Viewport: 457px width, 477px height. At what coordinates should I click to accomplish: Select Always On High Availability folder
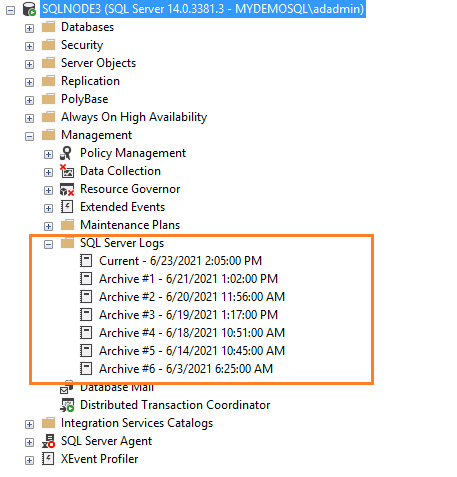pyautogui.click(x=134, y=117)
